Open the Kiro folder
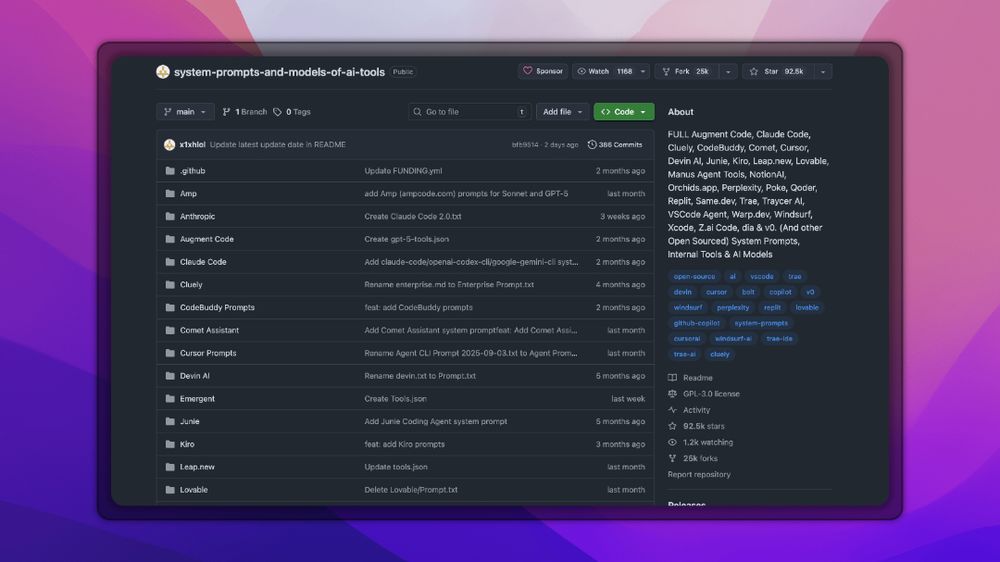 click(187, 444)
